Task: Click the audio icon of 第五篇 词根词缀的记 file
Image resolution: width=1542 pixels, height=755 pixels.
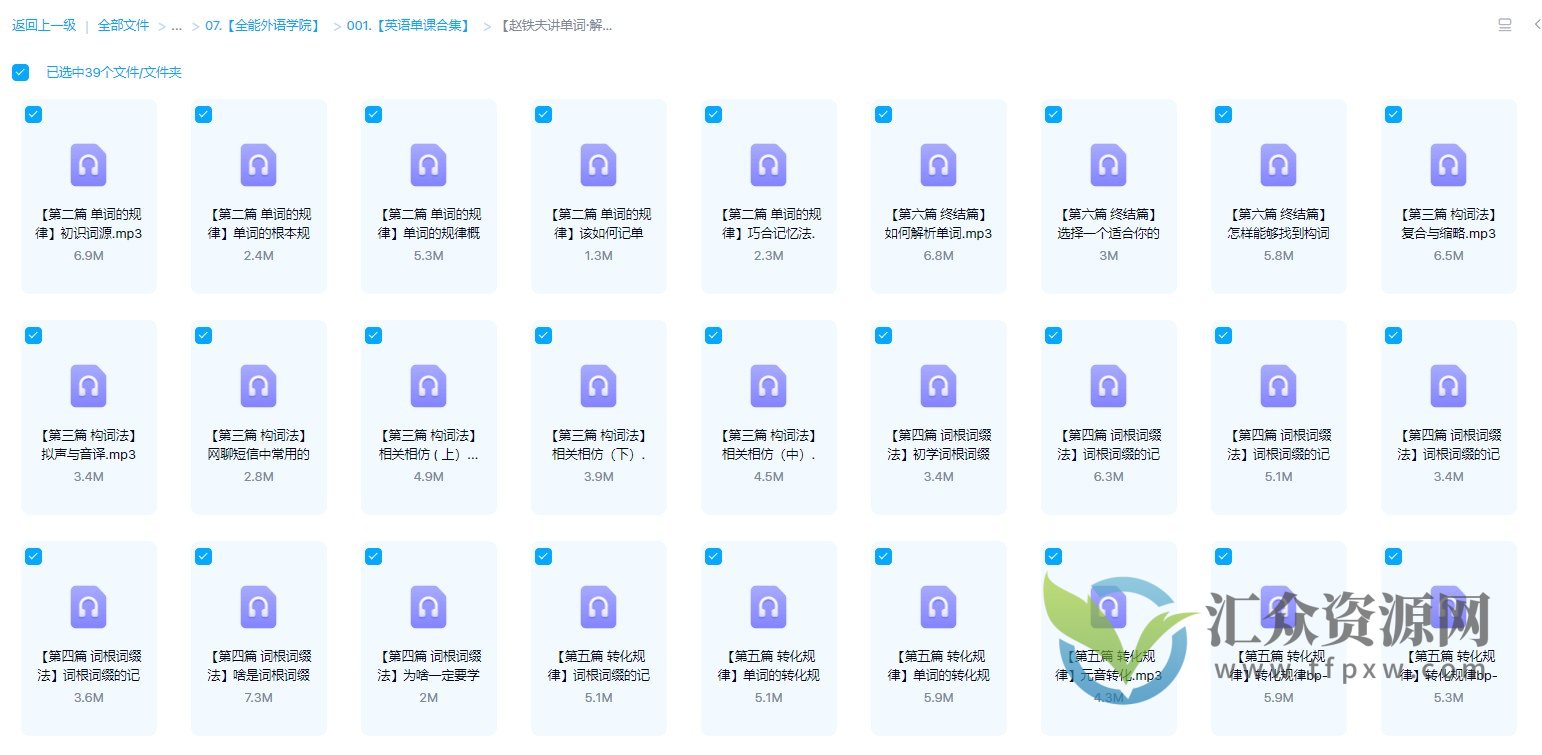Action: (598, 607)
